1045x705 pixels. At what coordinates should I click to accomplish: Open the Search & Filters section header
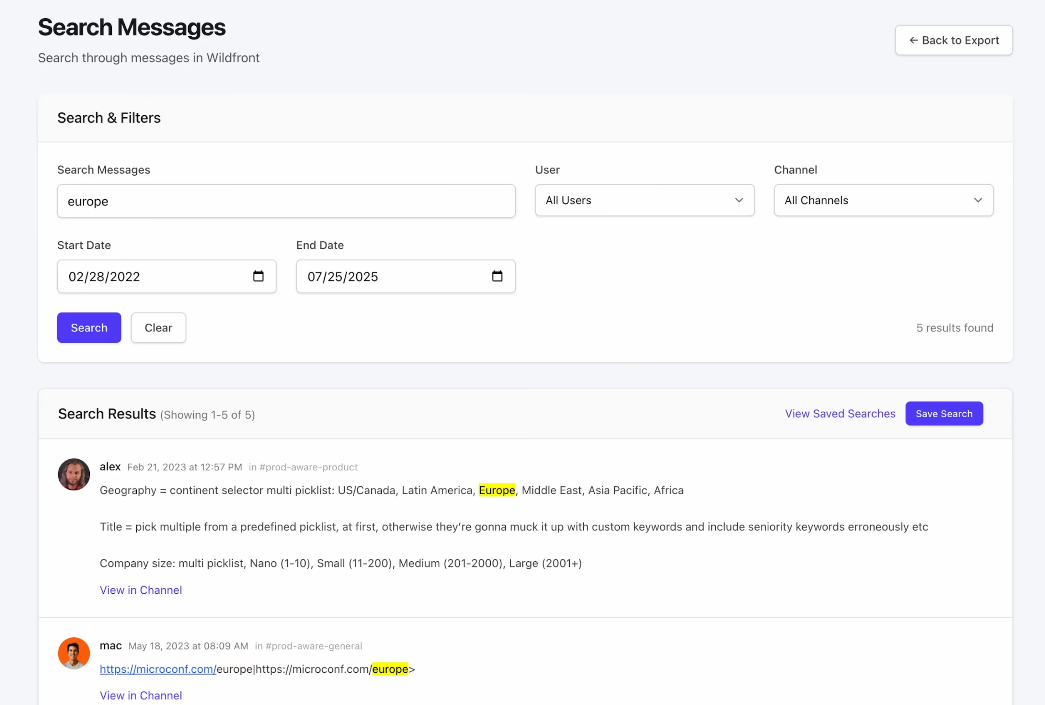(x=108, y=118)
